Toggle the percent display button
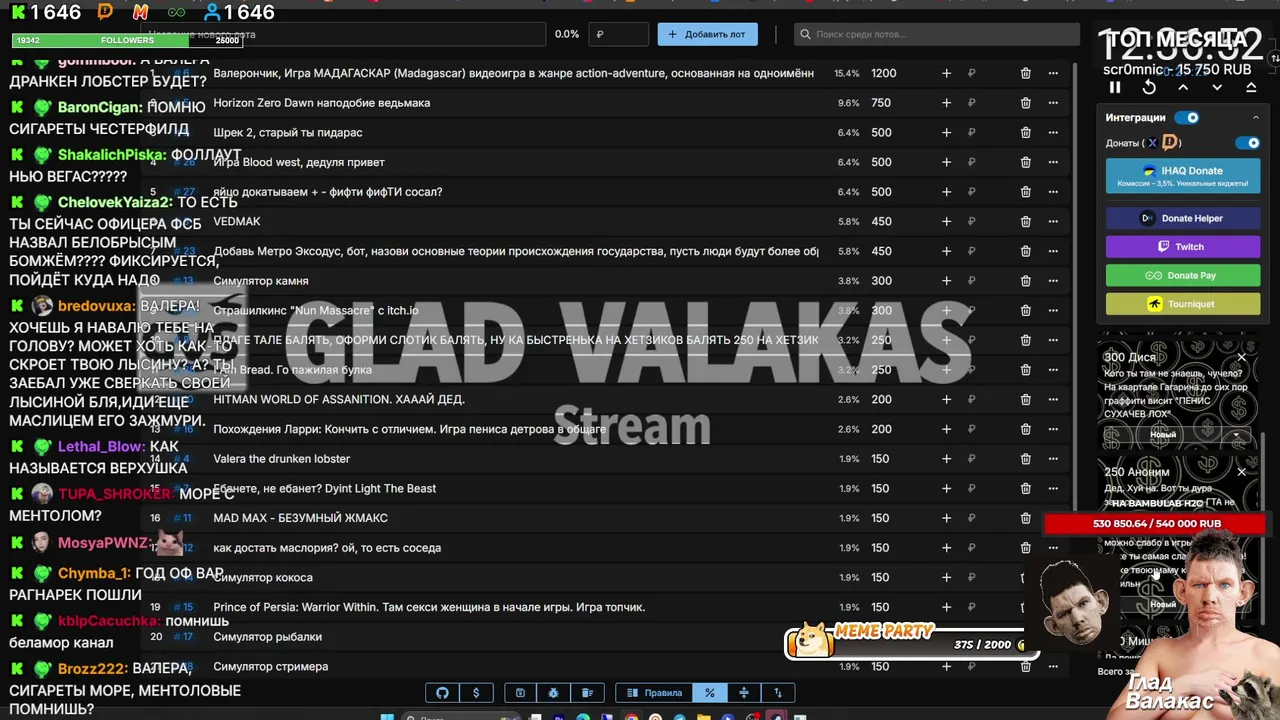1280x720 pixels. click(x=709, y=692)
